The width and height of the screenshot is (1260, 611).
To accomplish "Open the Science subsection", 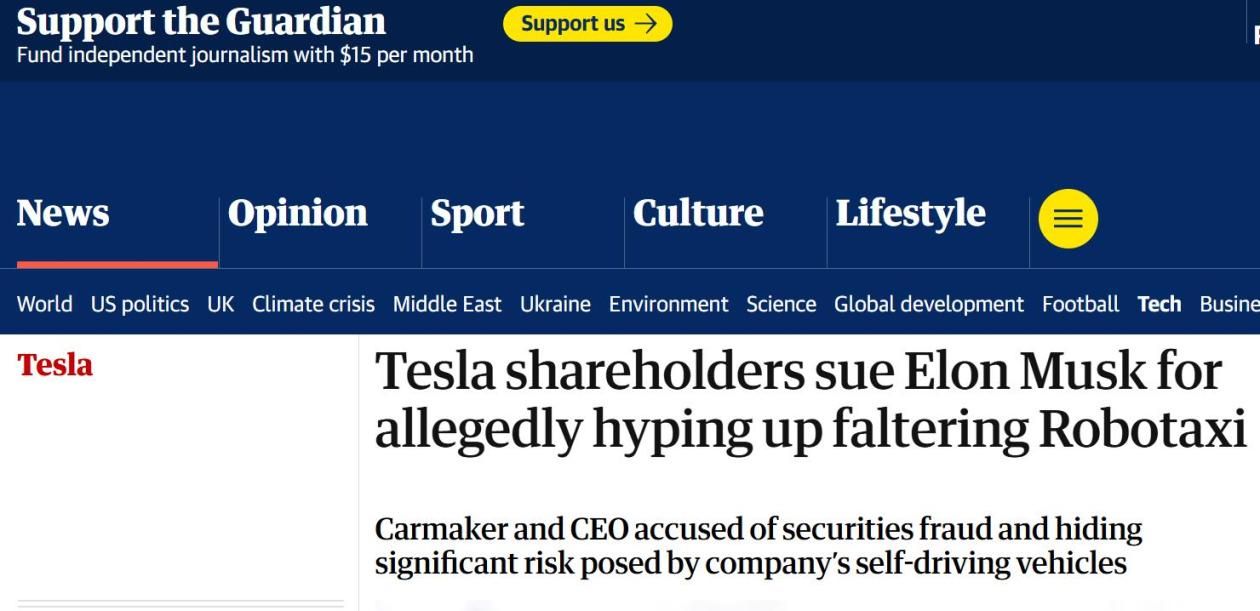I will pos(781,304).
